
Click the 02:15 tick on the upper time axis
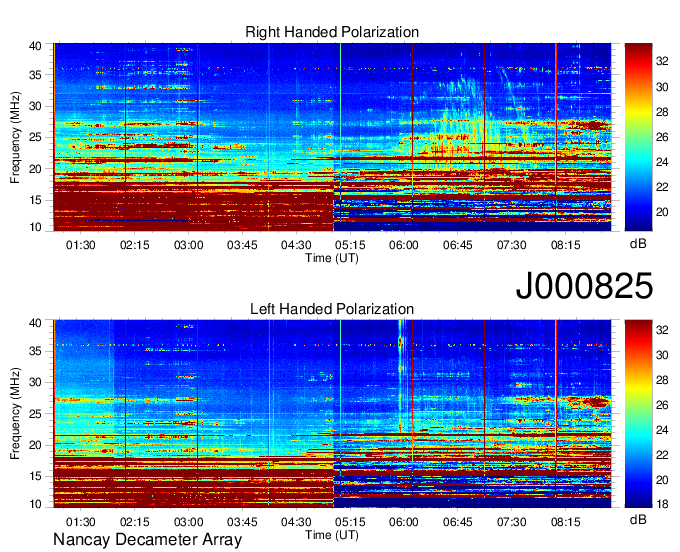(x=134, y=245)
